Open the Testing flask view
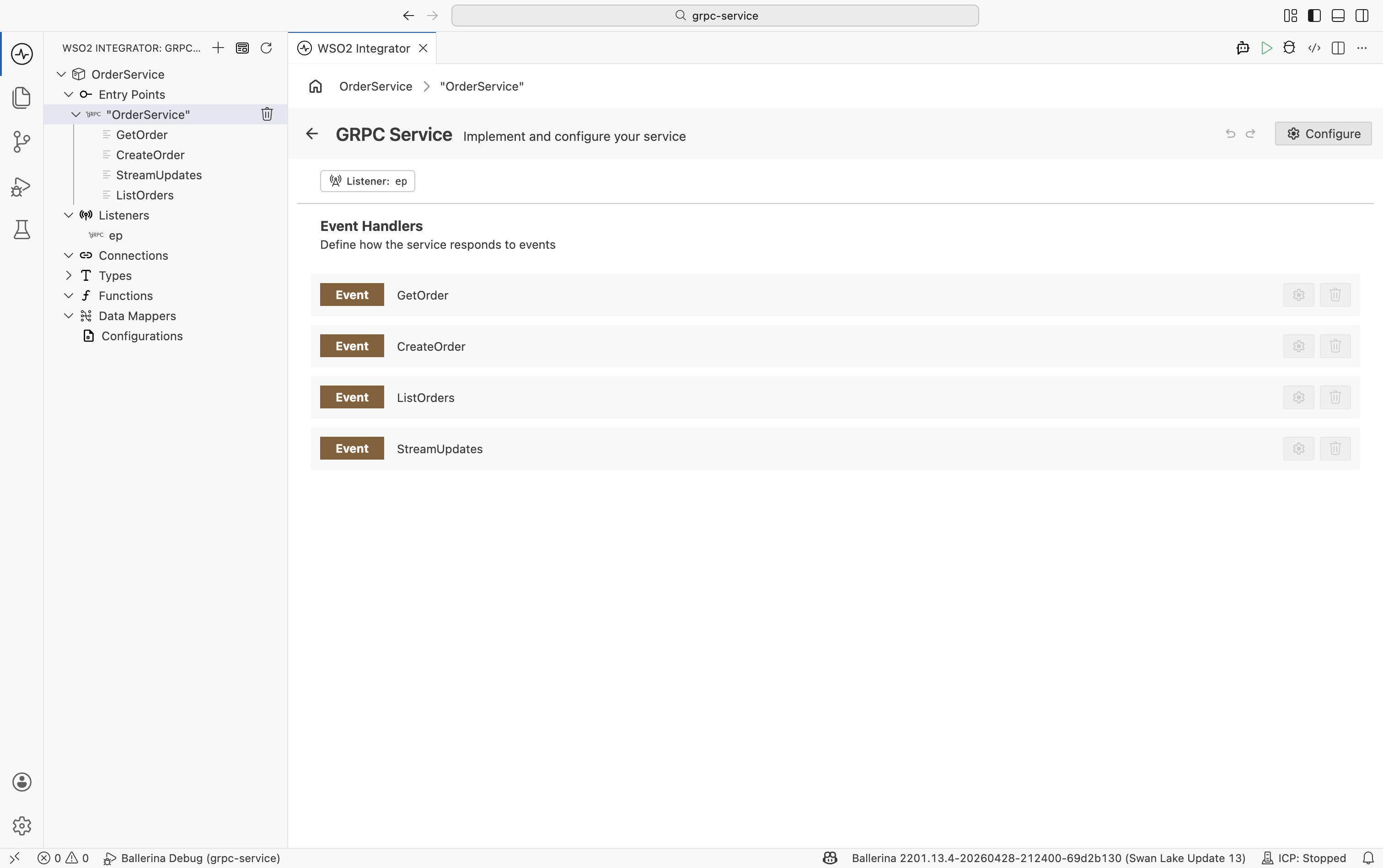Screen dimensions: 1383x868 pos(22,230)
